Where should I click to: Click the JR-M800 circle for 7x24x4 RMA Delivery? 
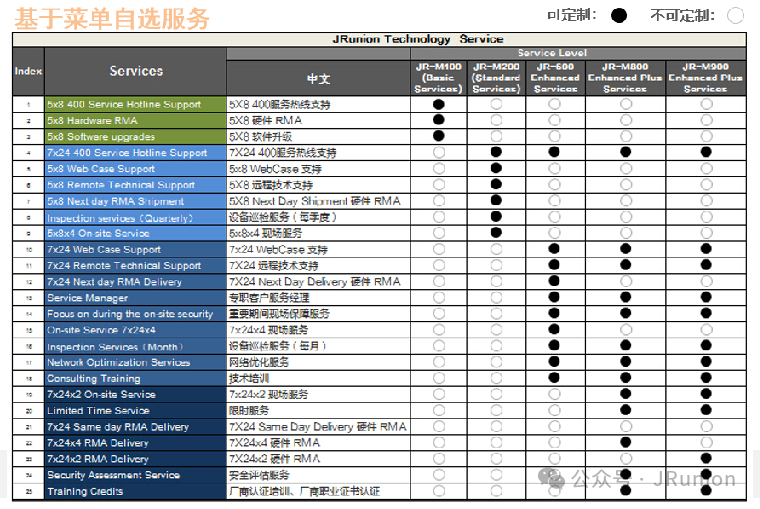(626, 442)
